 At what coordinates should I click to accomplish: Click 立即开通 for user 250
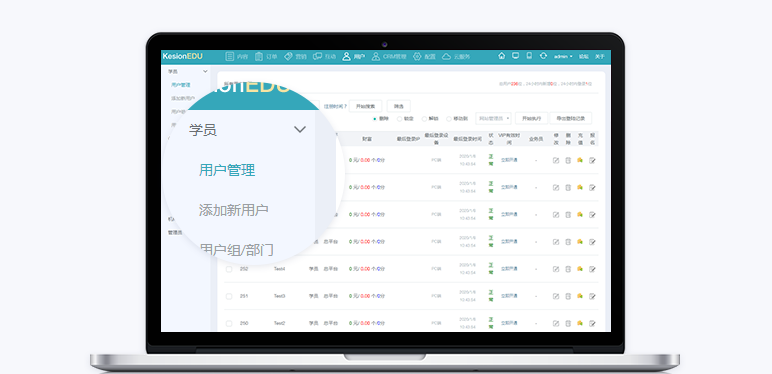pos(509,323)
